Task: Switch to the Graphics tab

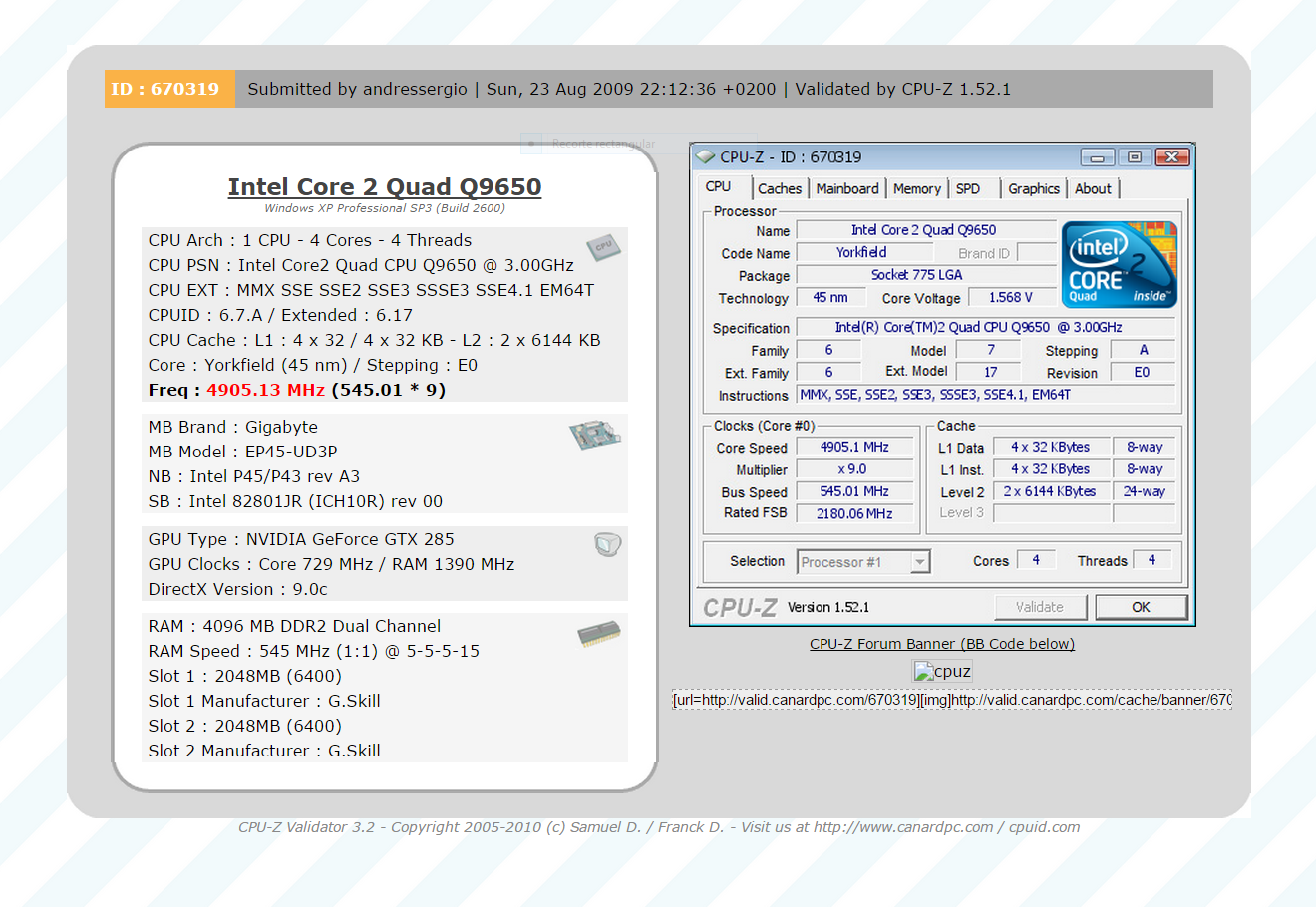Action: (x=1034, y=188)
